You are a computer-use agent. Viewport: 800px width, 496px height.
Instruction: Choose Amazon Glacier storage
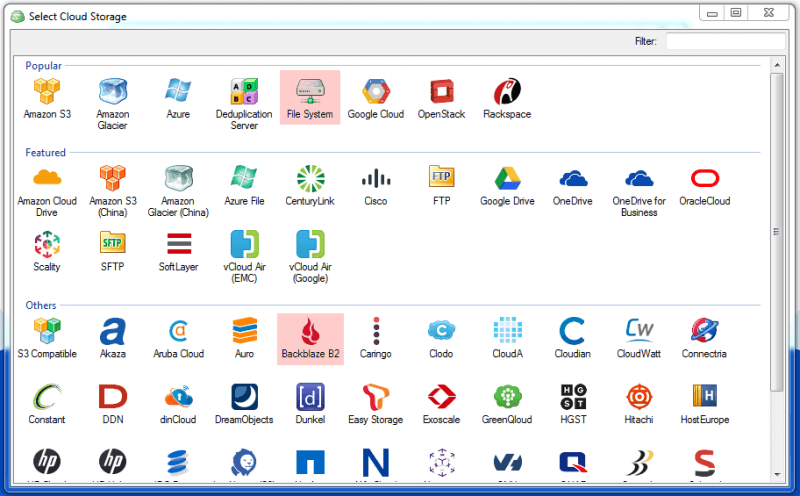[112, 104]
